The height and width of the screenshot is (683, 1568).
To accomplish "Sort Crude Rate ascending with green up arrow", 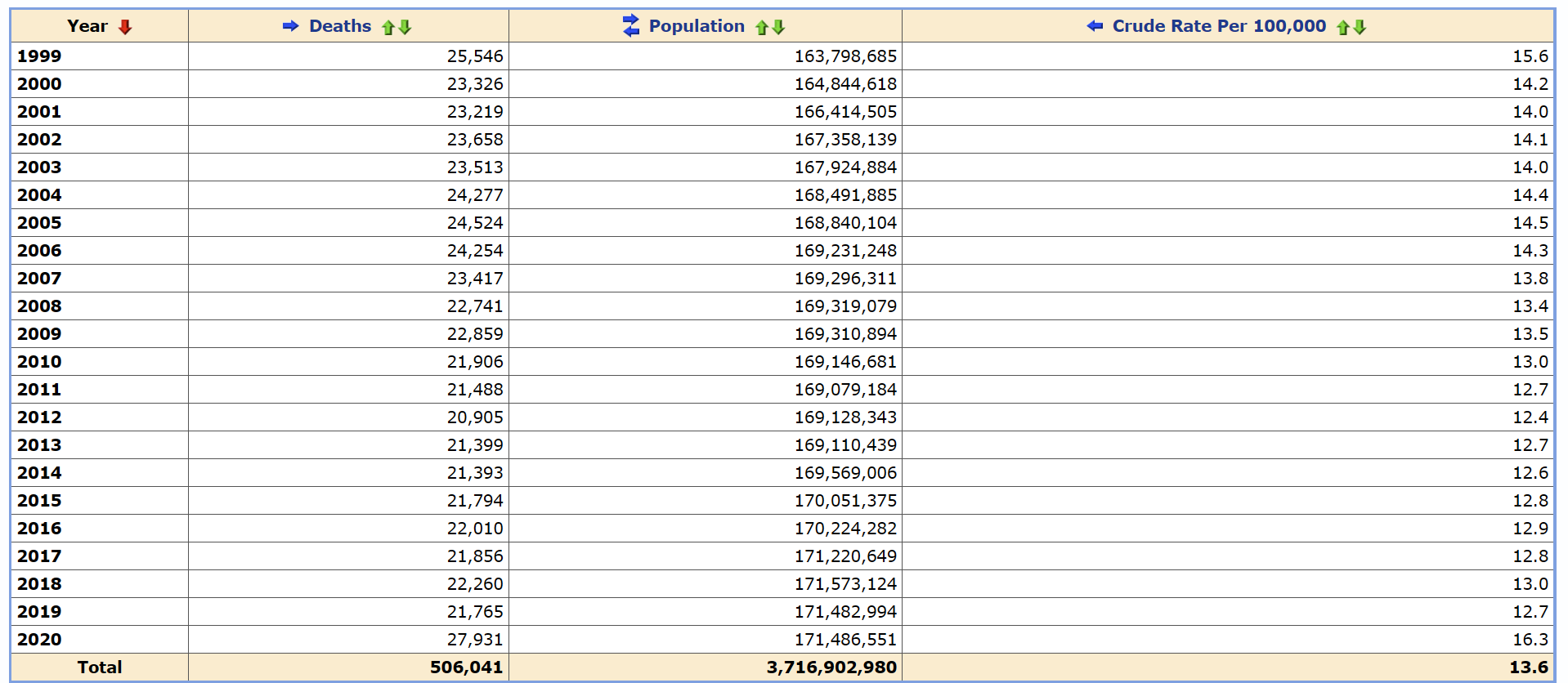I will pos(1343,27).
